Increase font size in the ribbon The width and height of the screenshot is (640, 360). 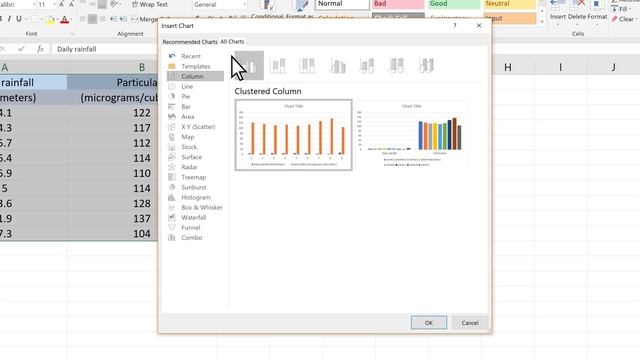[x=61, y=4]
